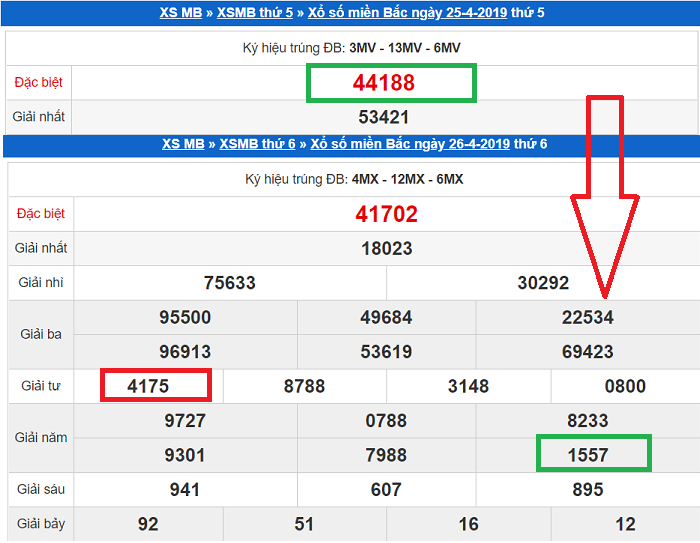Select the XS MB link in the 26-4-2019 header

coord(183,144)
